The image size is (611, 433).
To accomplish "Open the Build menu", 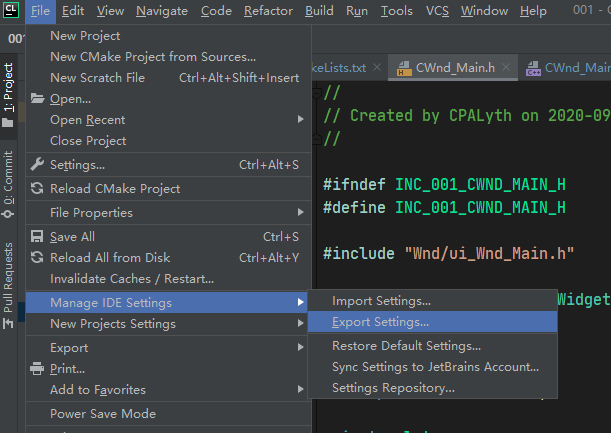I will click(x=319, y=11).
